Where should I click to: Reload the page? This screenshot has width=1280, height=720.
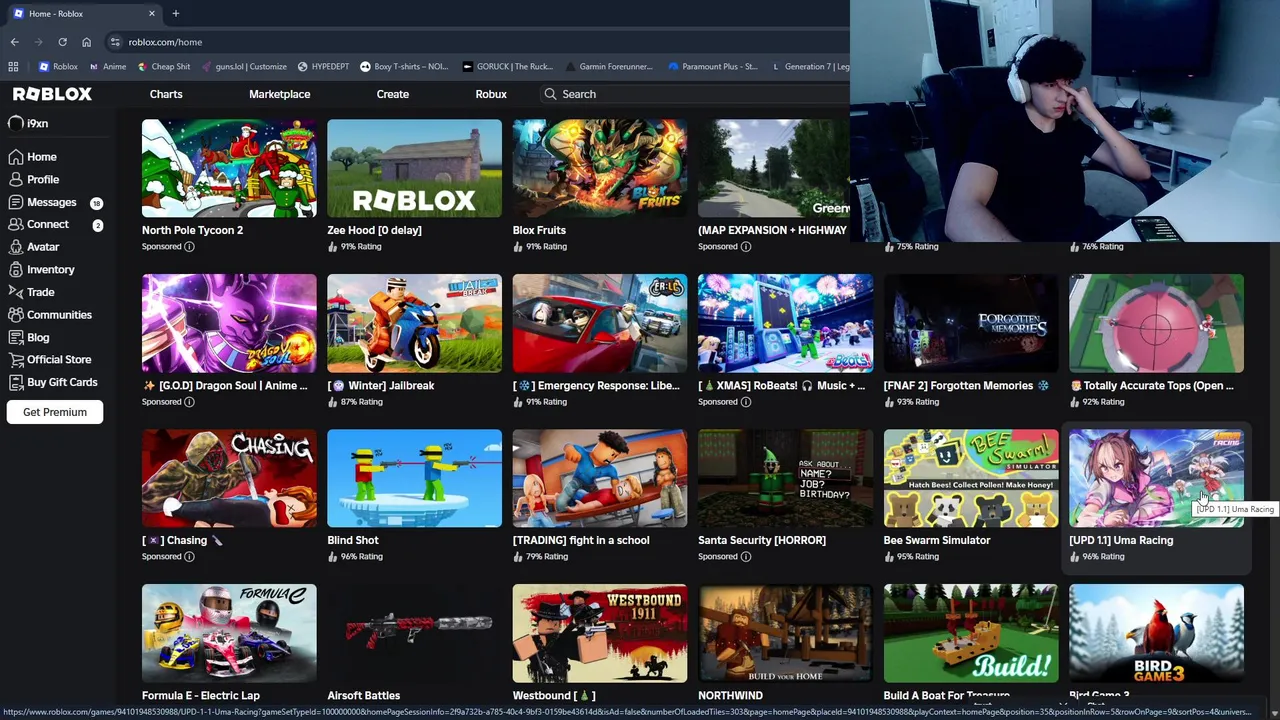click(62, 42)
